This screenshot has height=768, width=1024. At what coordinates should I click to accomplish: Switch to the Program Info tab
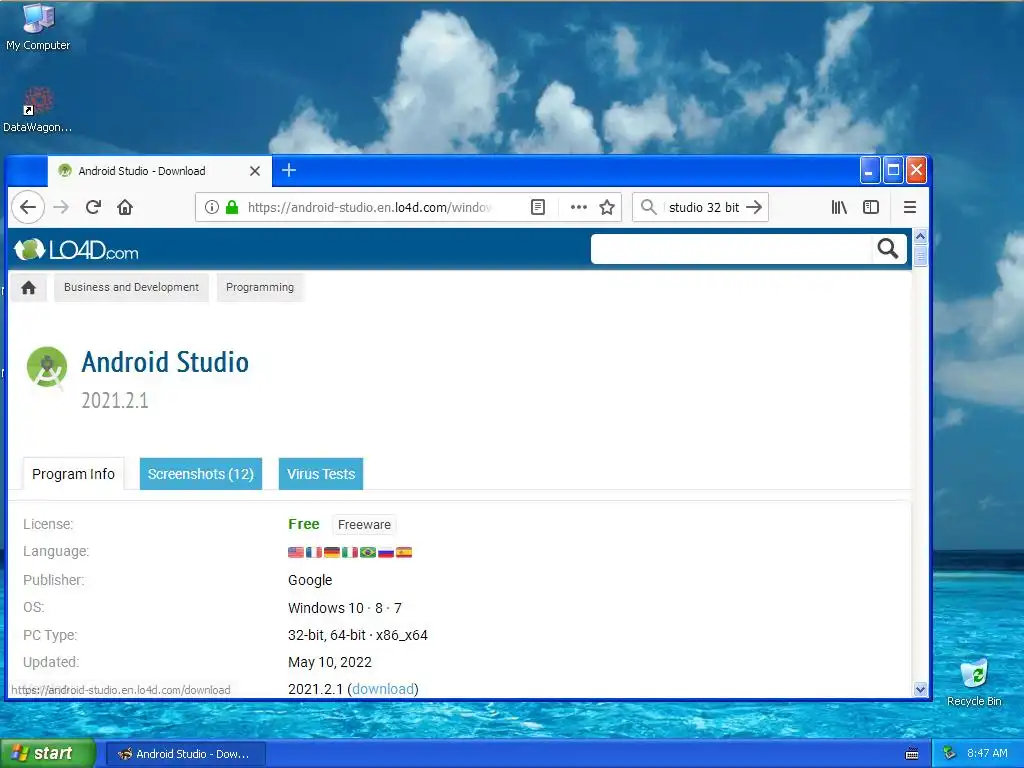point(73,474)
